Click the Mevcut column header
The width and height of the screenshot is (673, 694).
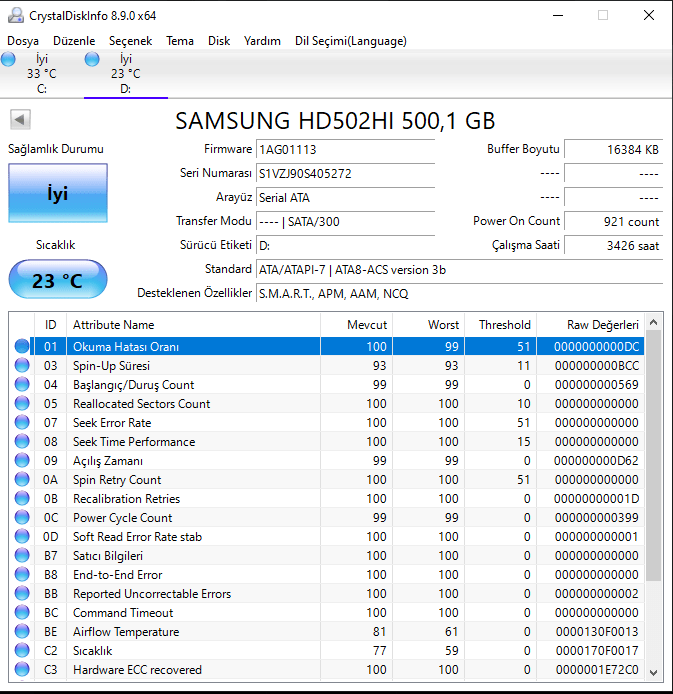tap(357, 325)
